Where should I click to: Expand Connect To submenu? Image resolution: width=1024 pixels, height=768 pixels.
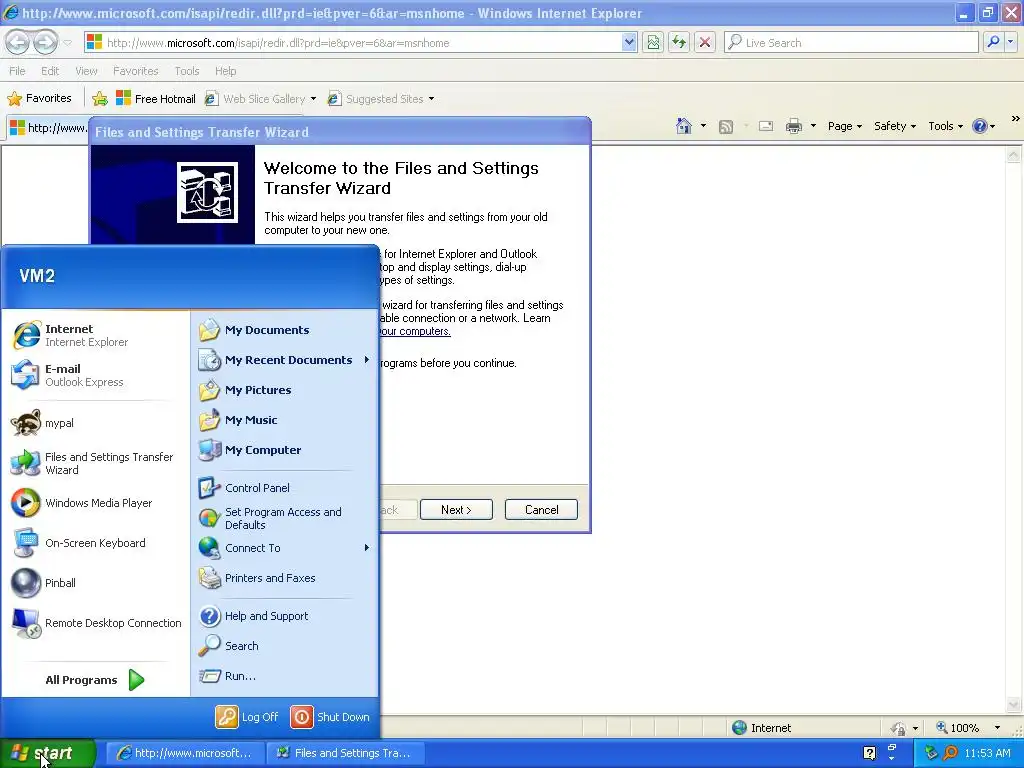point(367,548)
